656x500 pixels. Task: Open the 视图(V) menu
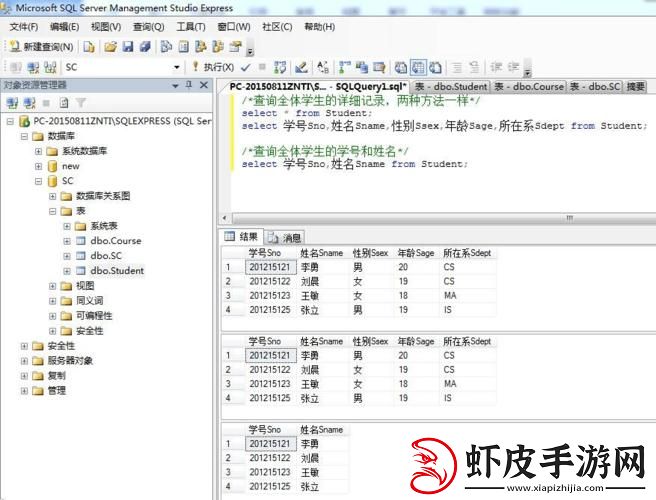click(x=106, y=27)
